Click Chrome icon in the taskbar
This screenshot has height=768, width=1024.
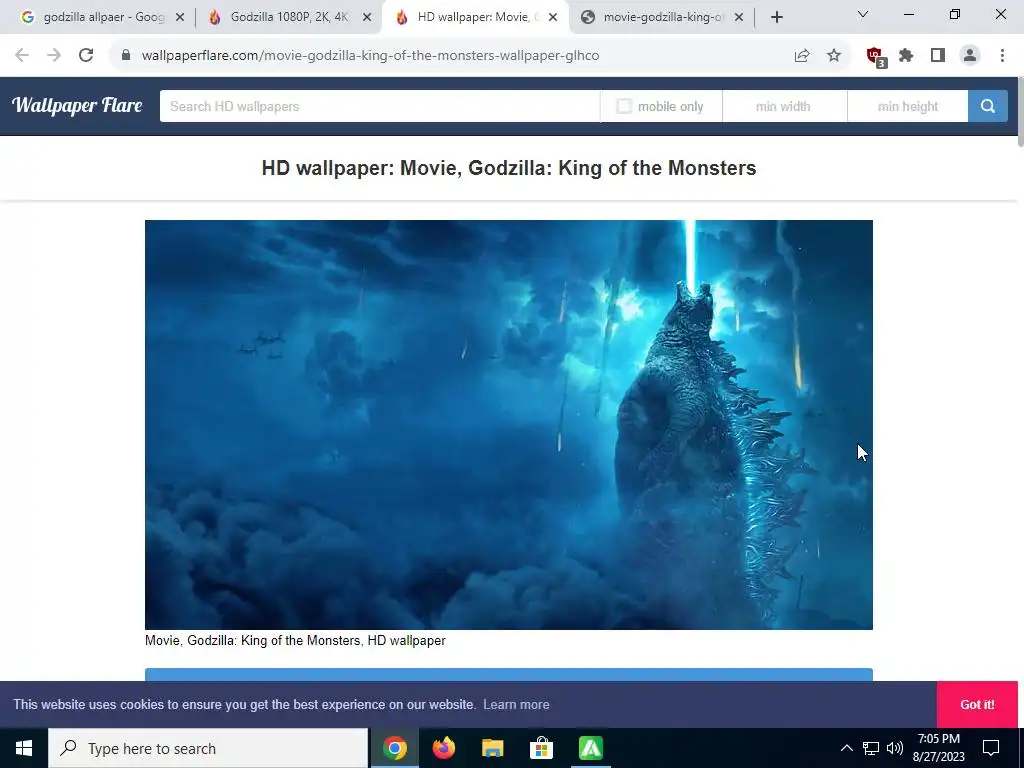click(394, 748)
